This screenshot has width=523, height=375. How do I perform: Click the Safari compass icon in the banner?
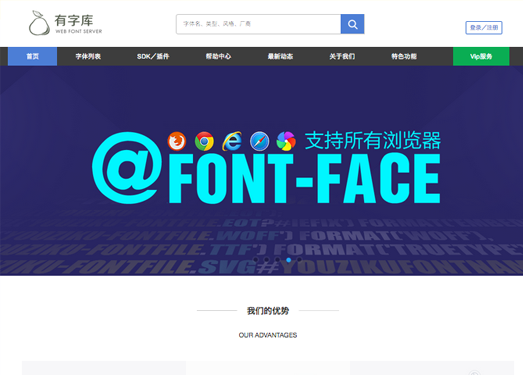coord(259,141)
